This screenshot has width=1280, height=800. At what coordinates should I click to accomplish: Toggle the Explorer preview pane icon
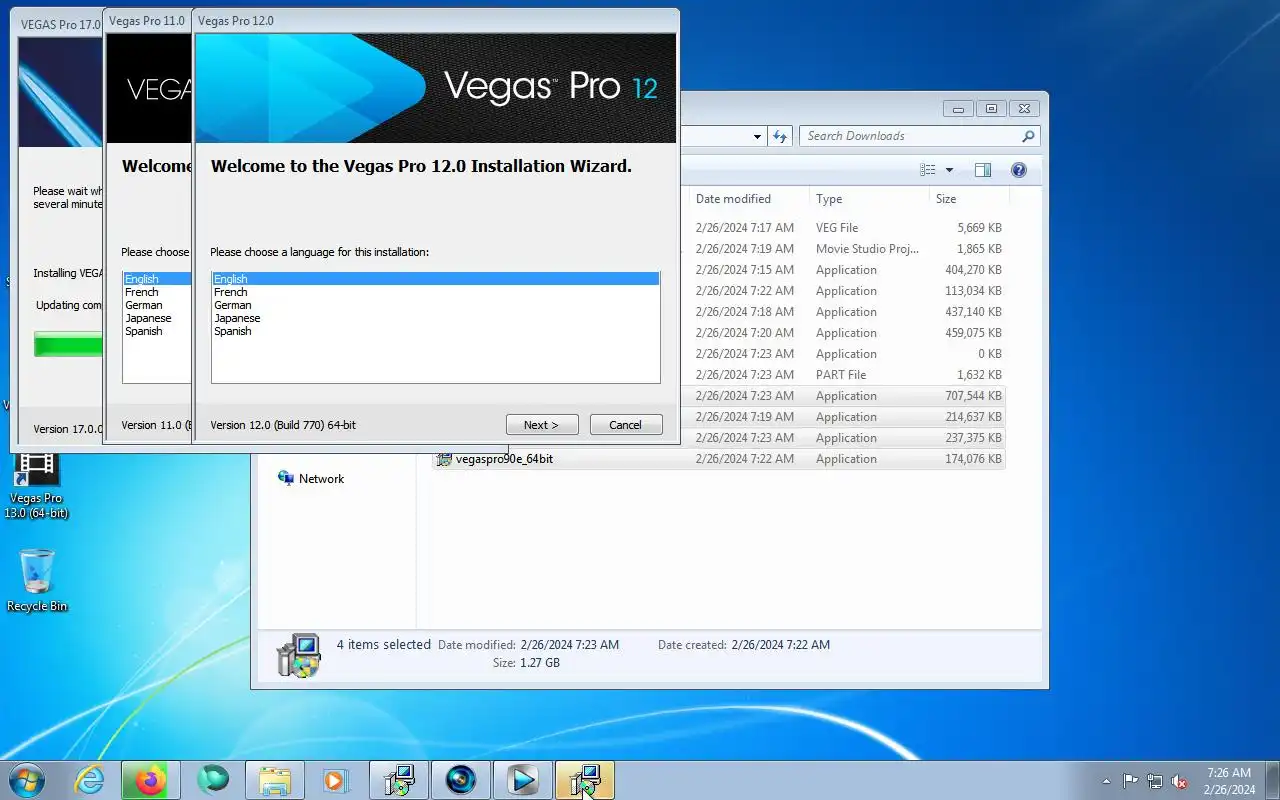tap(983, 170)
